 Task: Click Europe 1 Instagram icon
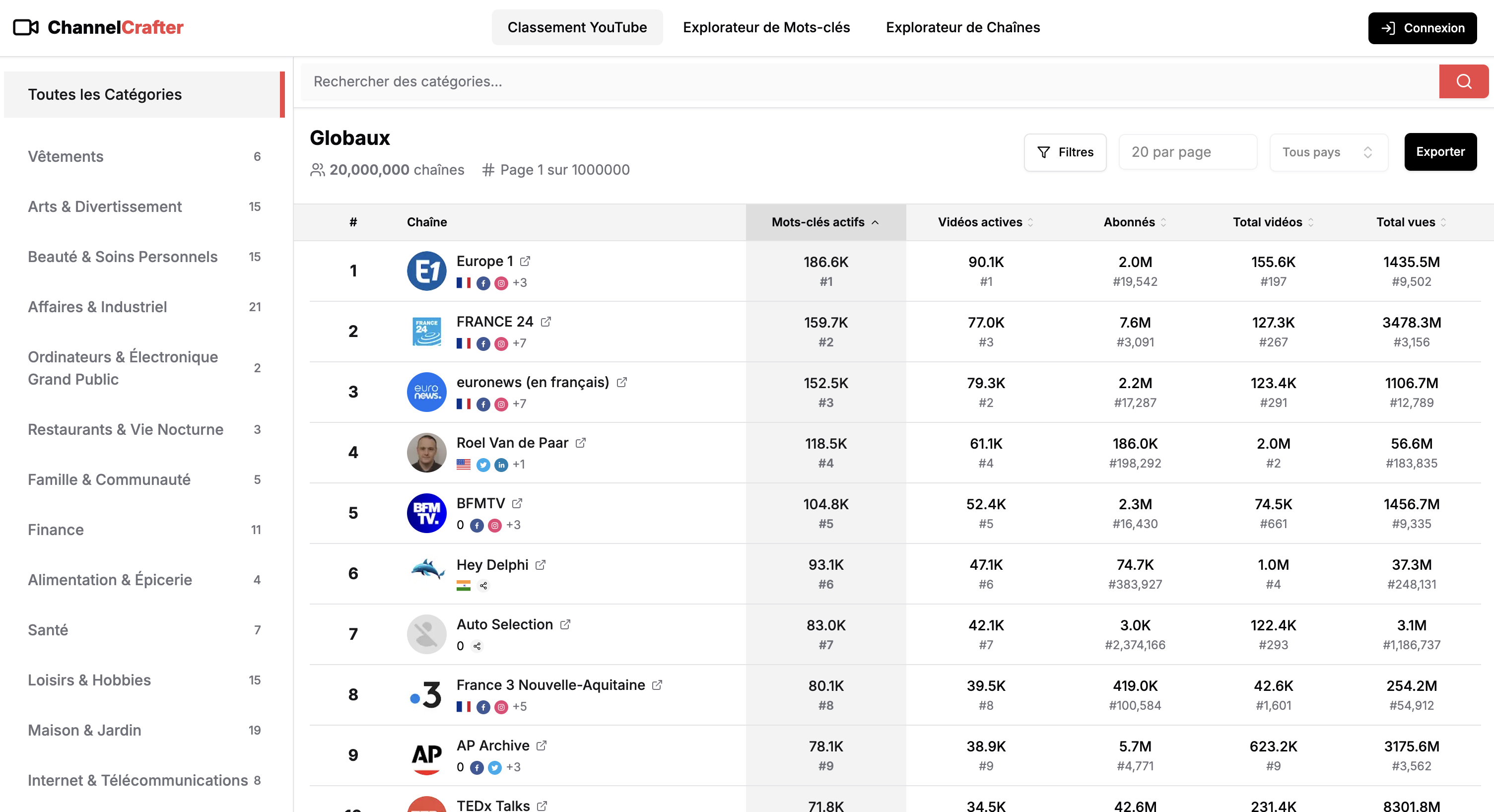(502, 283)
